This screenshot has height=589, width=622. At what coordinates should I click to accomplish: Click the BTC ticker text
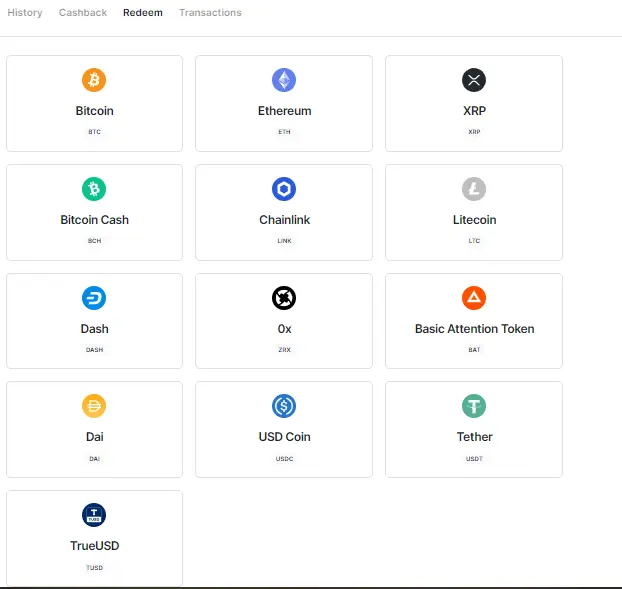coord(94,132)
